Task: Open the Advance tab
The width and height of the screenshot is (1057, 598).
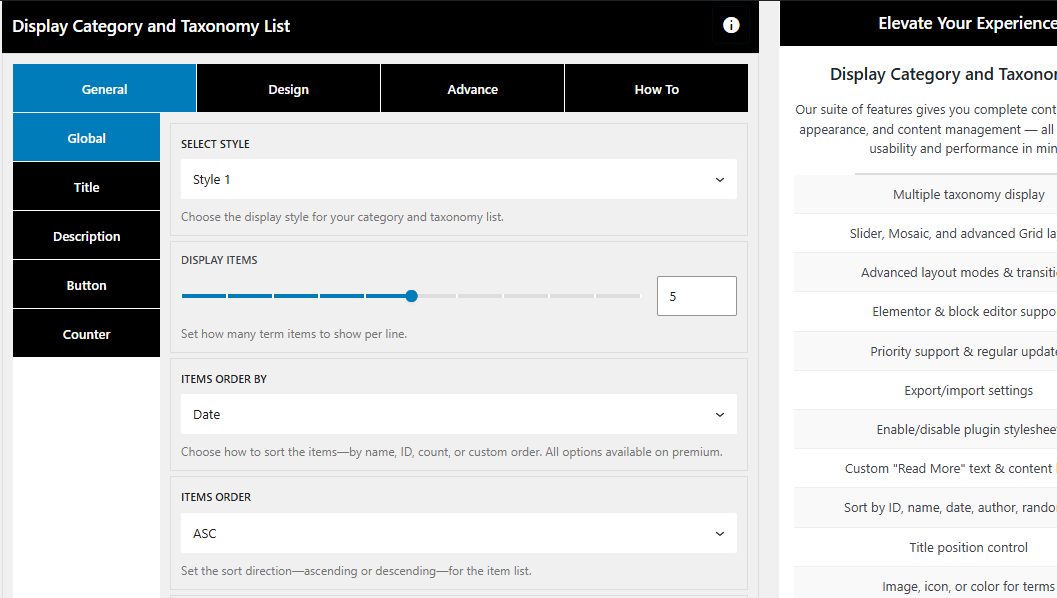Action: (x=472, y=89)
